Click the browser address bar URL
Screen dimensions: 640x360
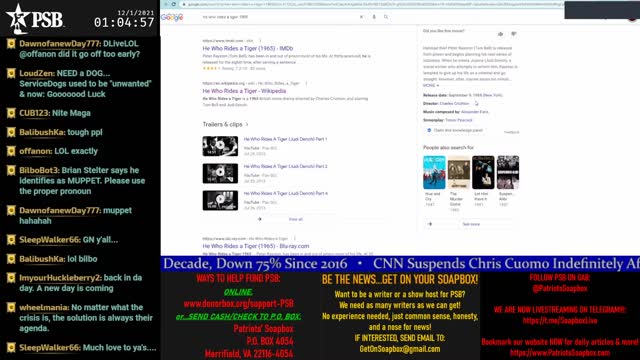(373, 4)
